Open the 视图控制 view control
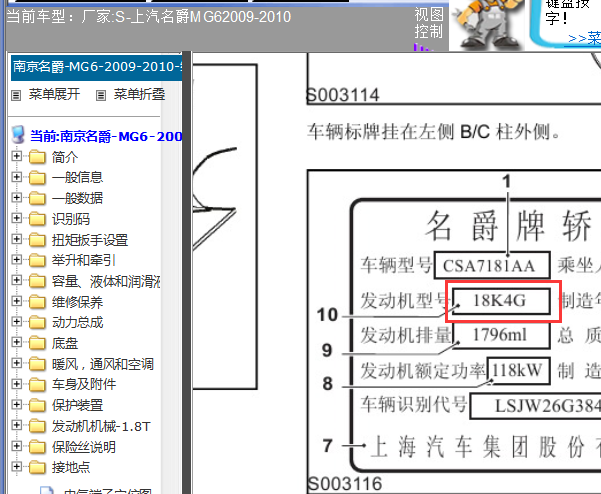The image size is (601, 494). click(429, 23)
